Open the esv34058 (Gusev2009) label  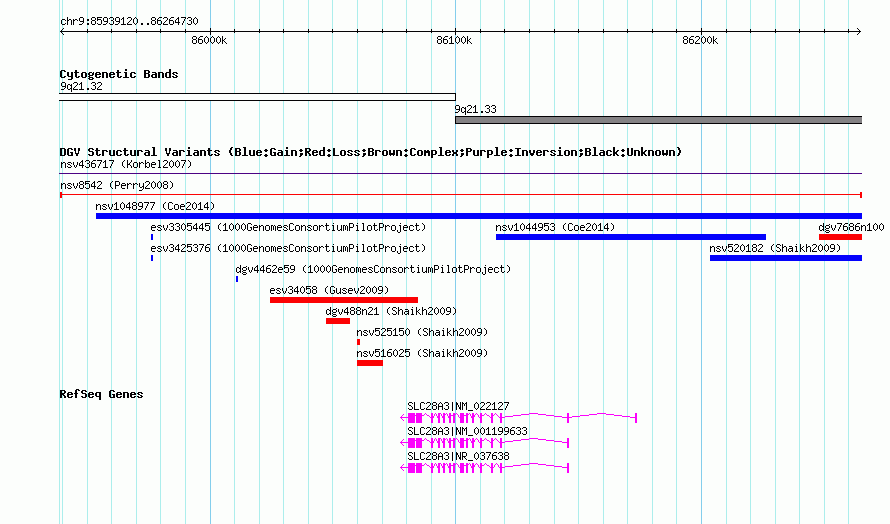point(329,290)
